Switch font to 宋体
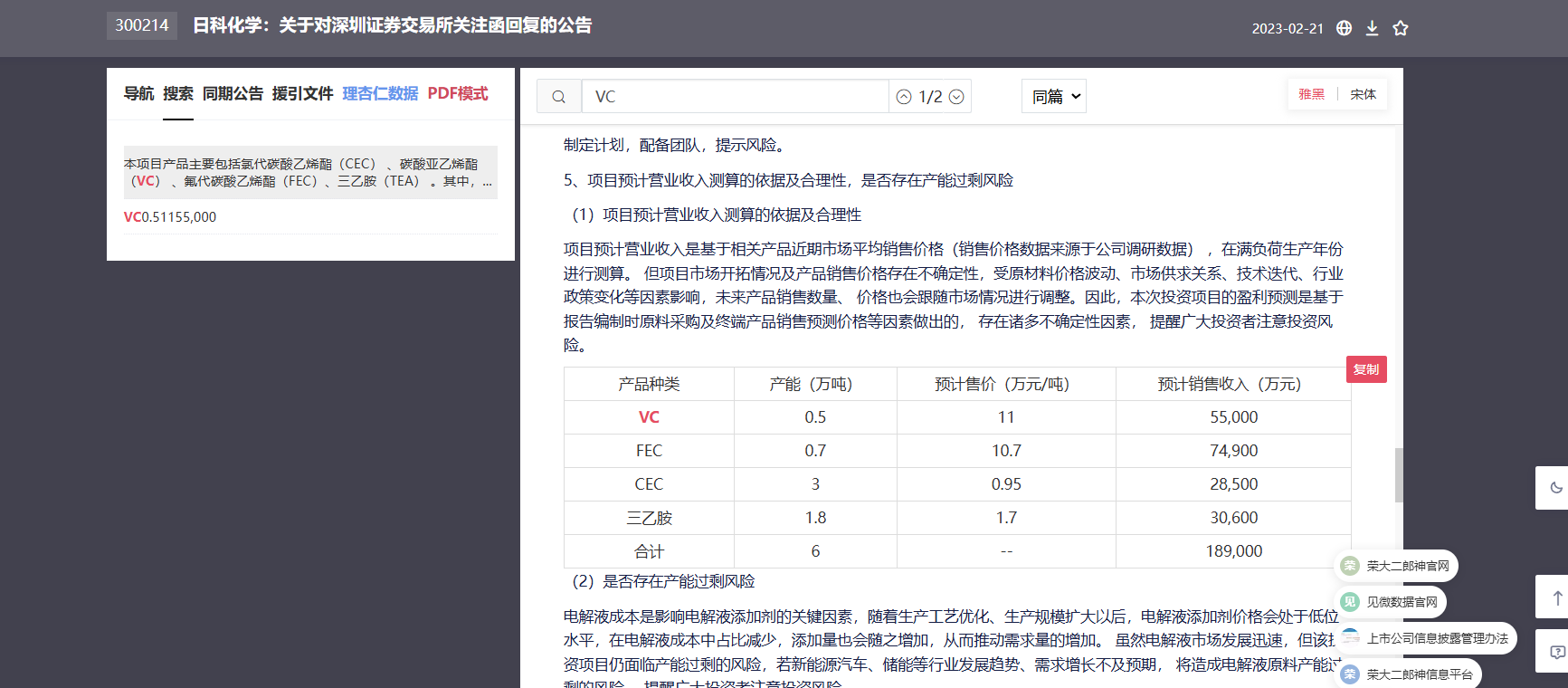Image resolution: width=1568 pixels, height=688 pixels. pyautogui.click(x=1363, y=94)
